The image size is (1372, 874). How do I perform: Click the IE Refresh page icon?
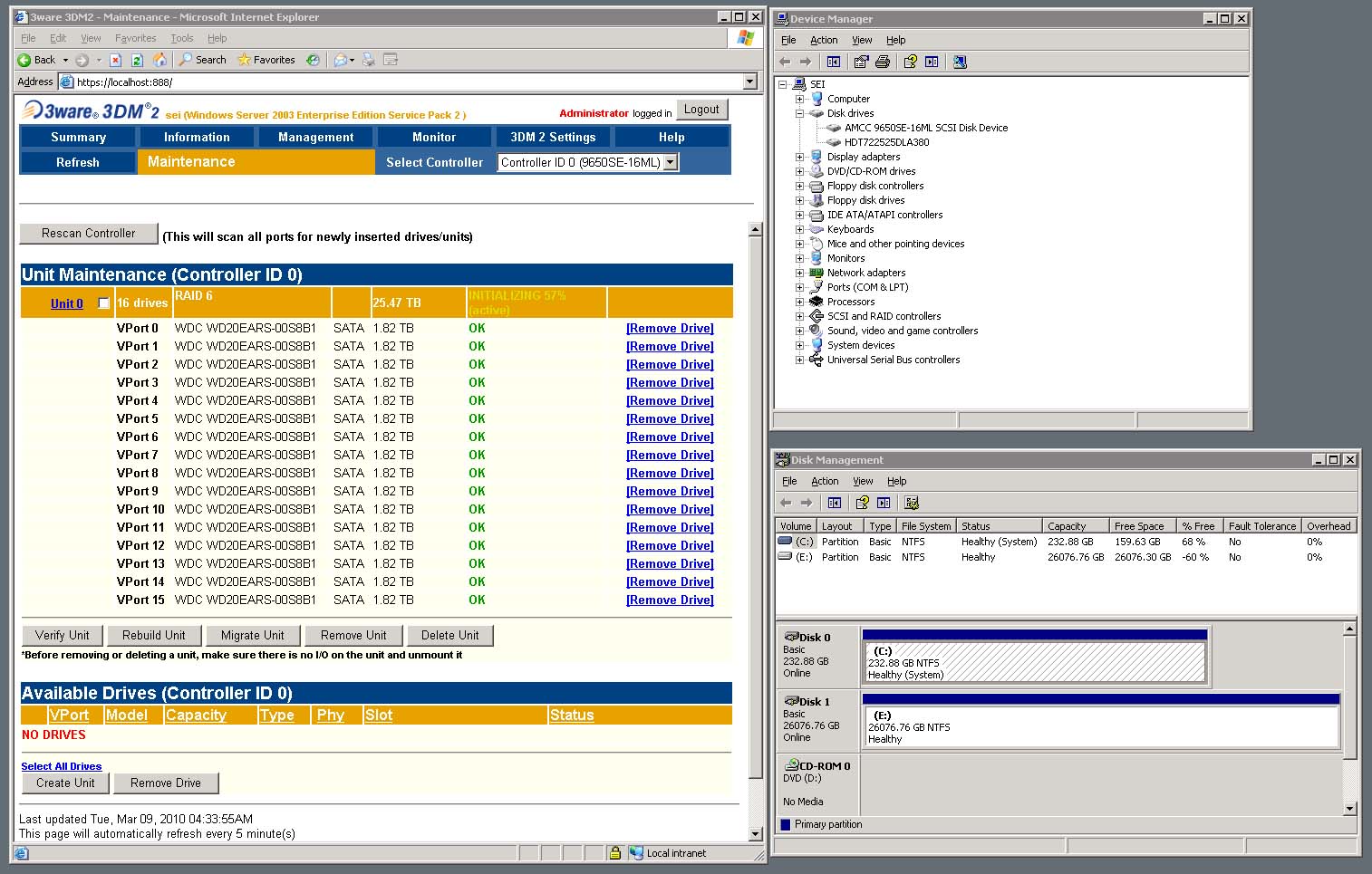[137, 60]
